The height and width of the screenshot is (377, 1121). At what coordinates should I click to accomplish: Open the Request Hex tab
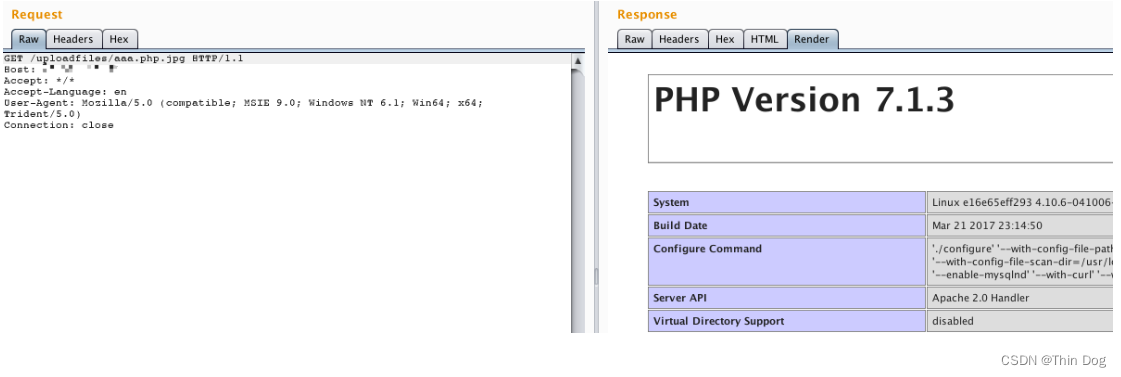coord(119,39)
